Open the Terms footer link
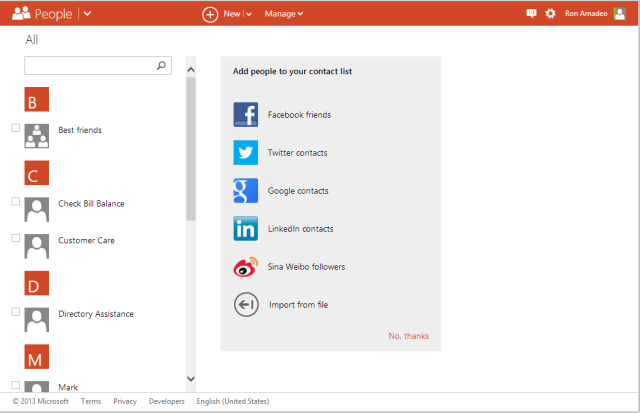Screen dimensions: 640x413 click(x=91, y=401)
